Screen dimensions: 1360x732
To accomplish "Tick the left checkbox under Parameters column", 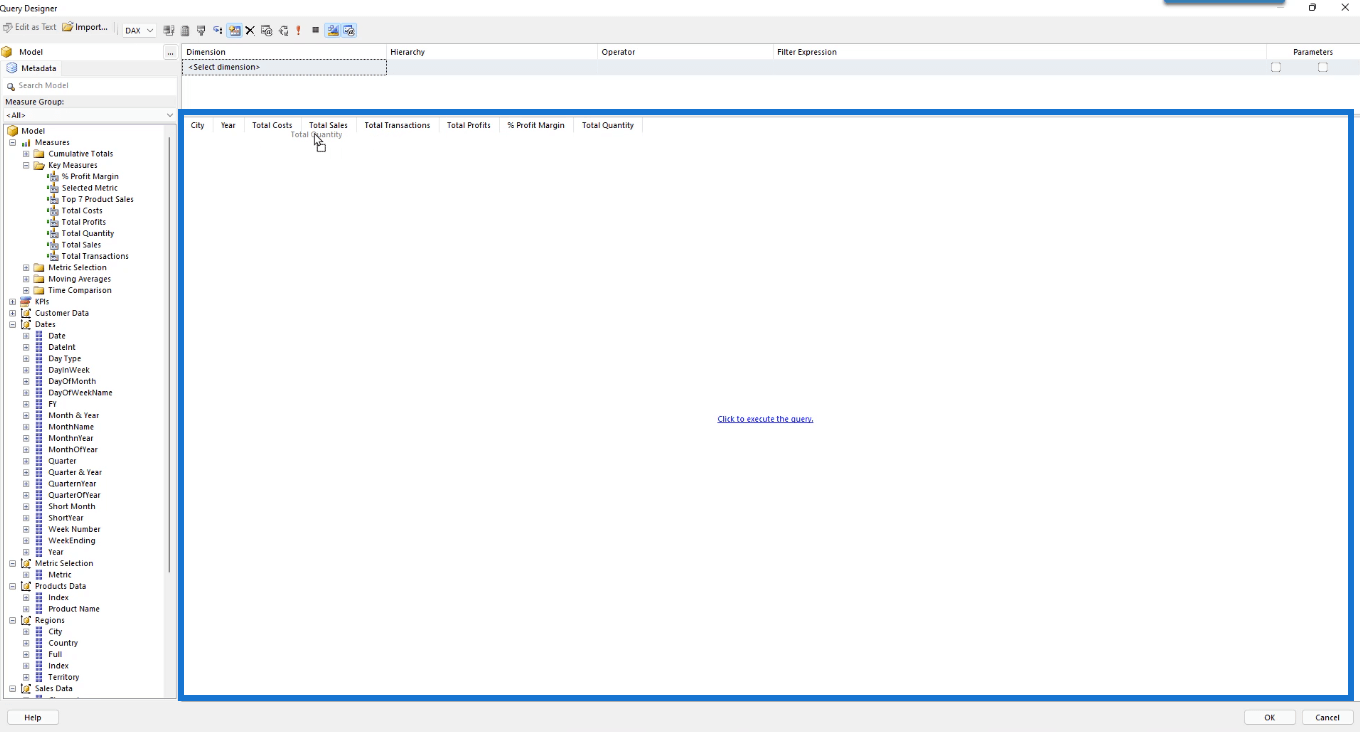I will pyautogui.click(x=1275, y=67).
